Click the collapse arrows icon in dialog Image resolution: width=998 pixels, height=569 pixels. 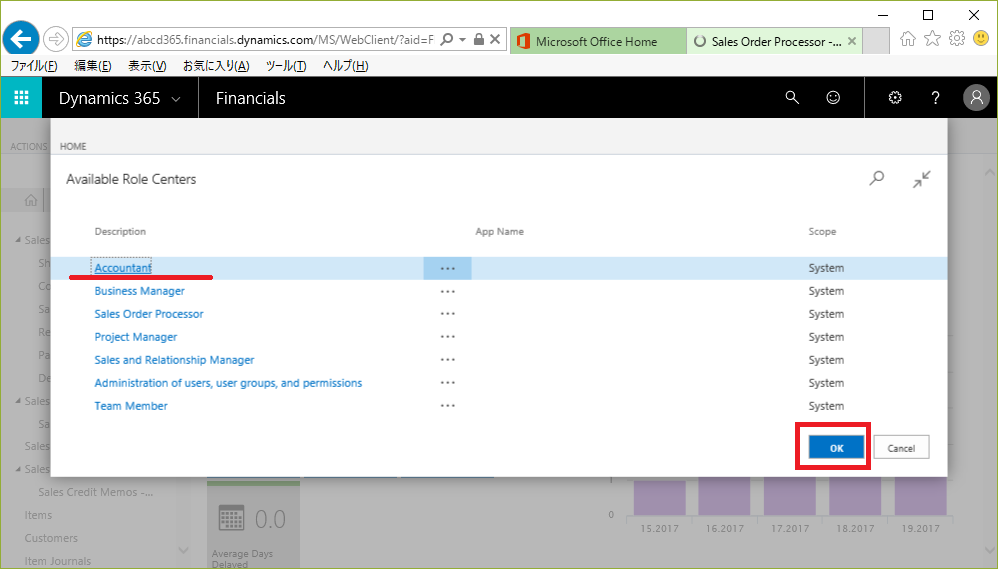point(921,179)
